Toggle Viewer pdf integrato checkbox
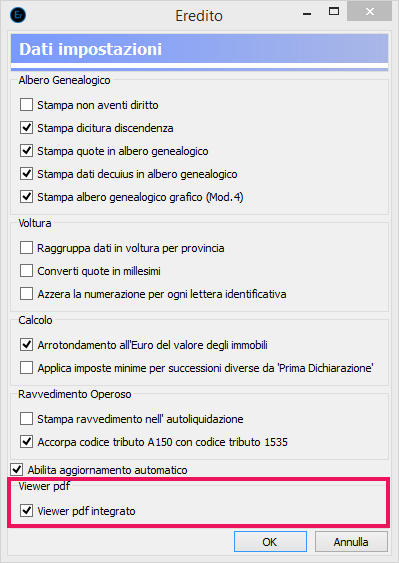The height and width of the screenshot is (563, 399). (x=26, y=511)
